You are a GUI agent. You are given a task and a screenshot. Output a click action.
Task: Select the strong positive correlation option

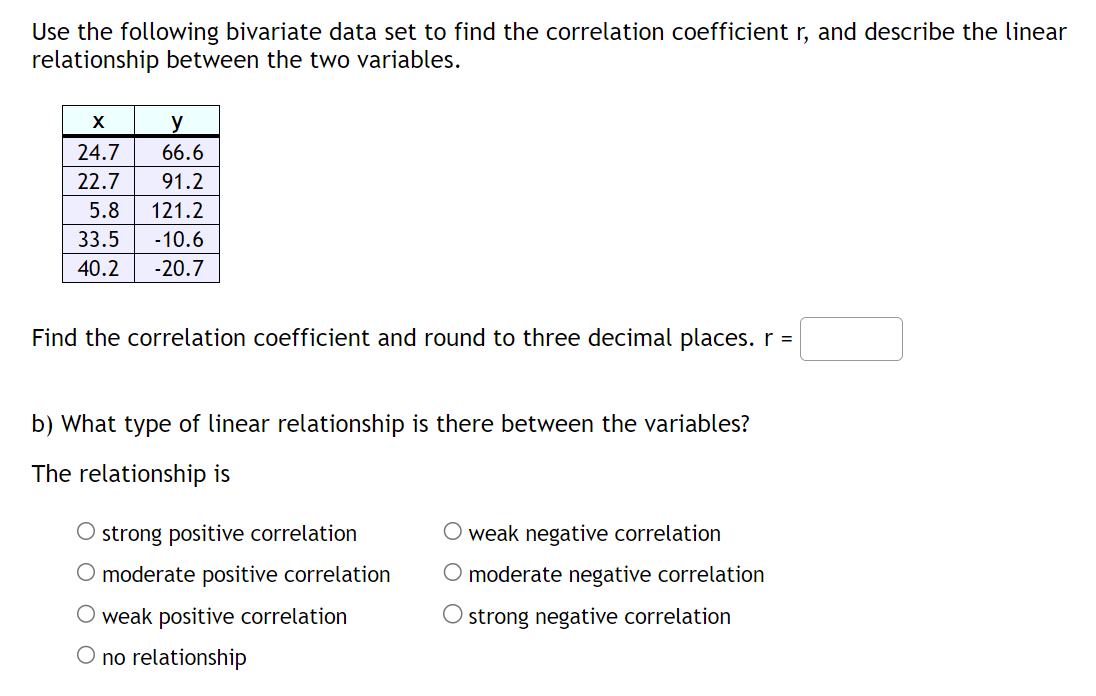(x=86, y=530)
